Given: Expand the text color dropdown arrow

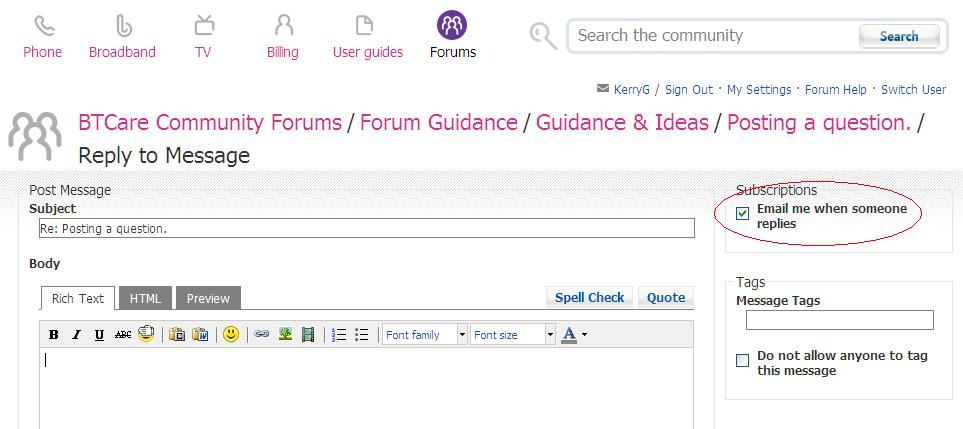Looking at the screenshot, I should tap(584, 335).
